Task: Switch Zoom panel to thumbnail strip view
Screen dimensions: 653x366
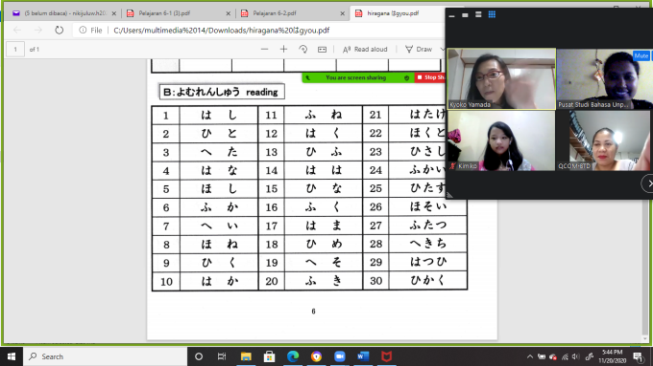Action: [479, 15]
